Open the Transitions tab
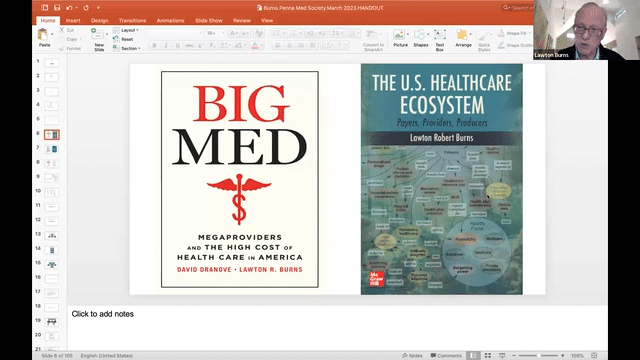This screenshot has width=640, height=360. tap(132, 20)
